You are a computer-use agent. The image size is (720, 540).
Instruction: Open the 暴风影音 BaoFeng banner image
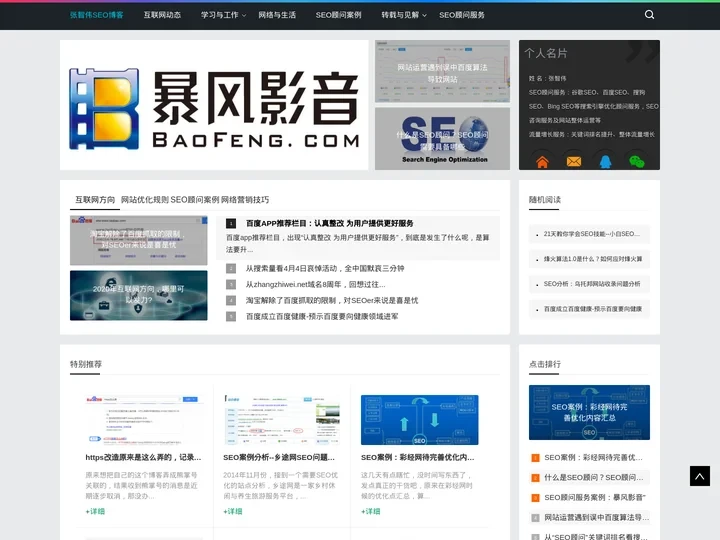coord(214,105)
